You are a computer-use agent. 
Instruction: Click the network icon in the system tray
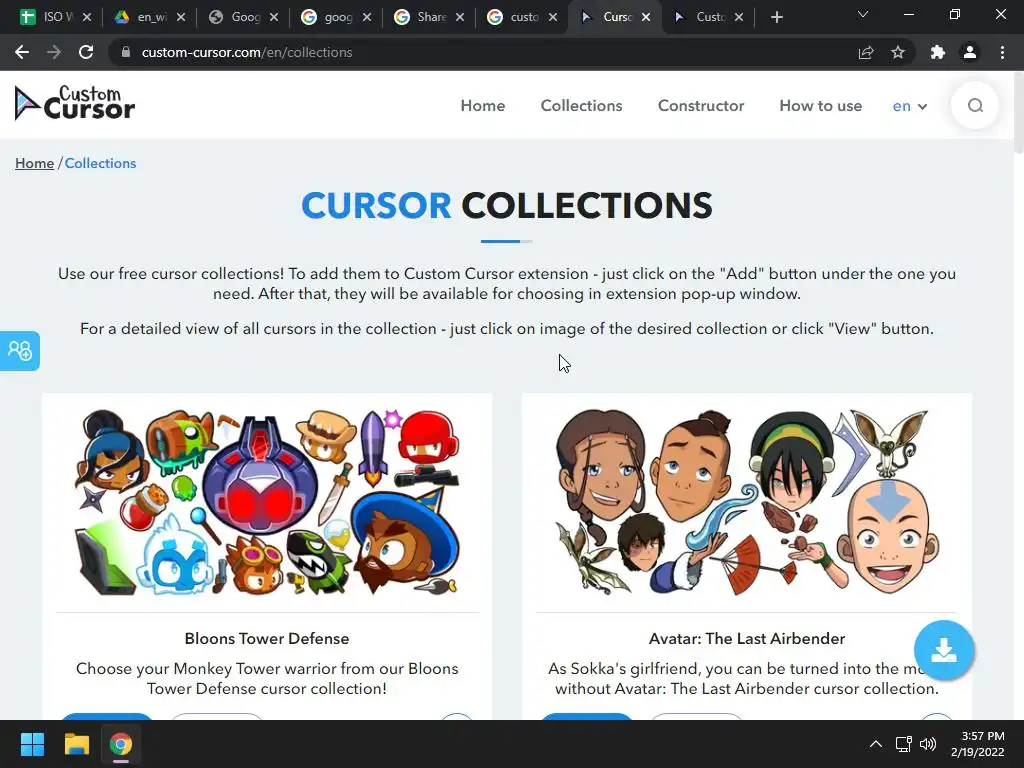[903, 744]
